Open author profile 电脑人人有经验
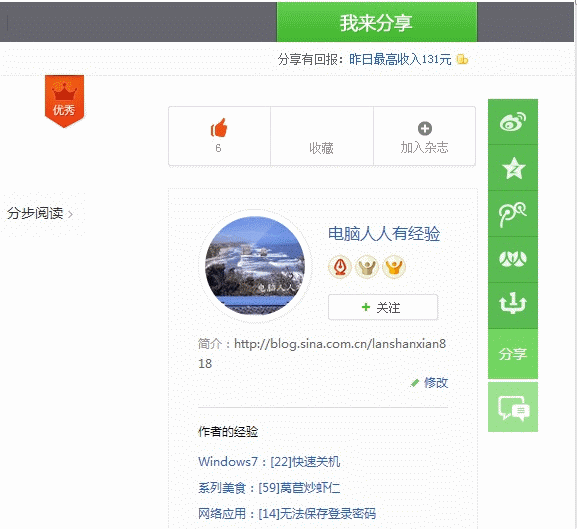The image size is (577, 529). click(x=384, y=234)
